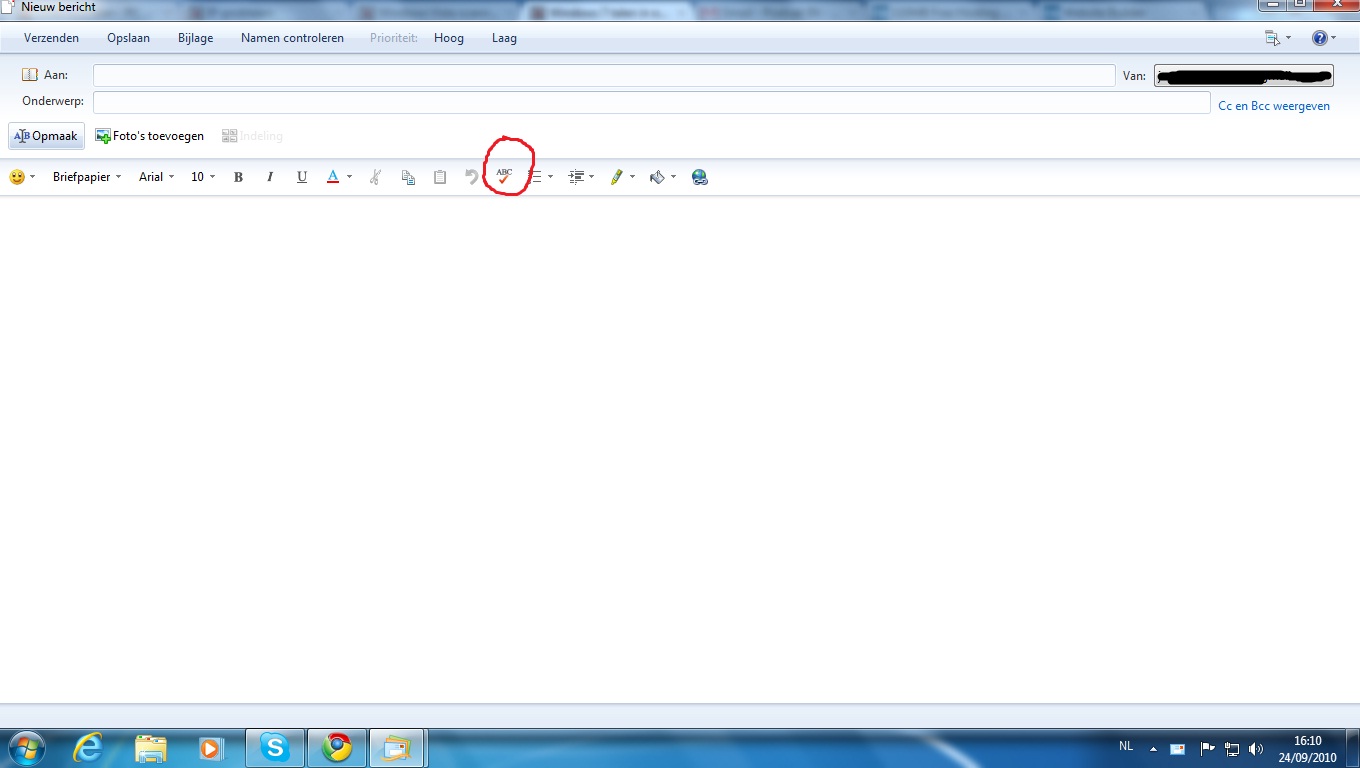1360x768 pixels.
Task: Click the Onderwerp subject field
Action: (x=652, y=102)
